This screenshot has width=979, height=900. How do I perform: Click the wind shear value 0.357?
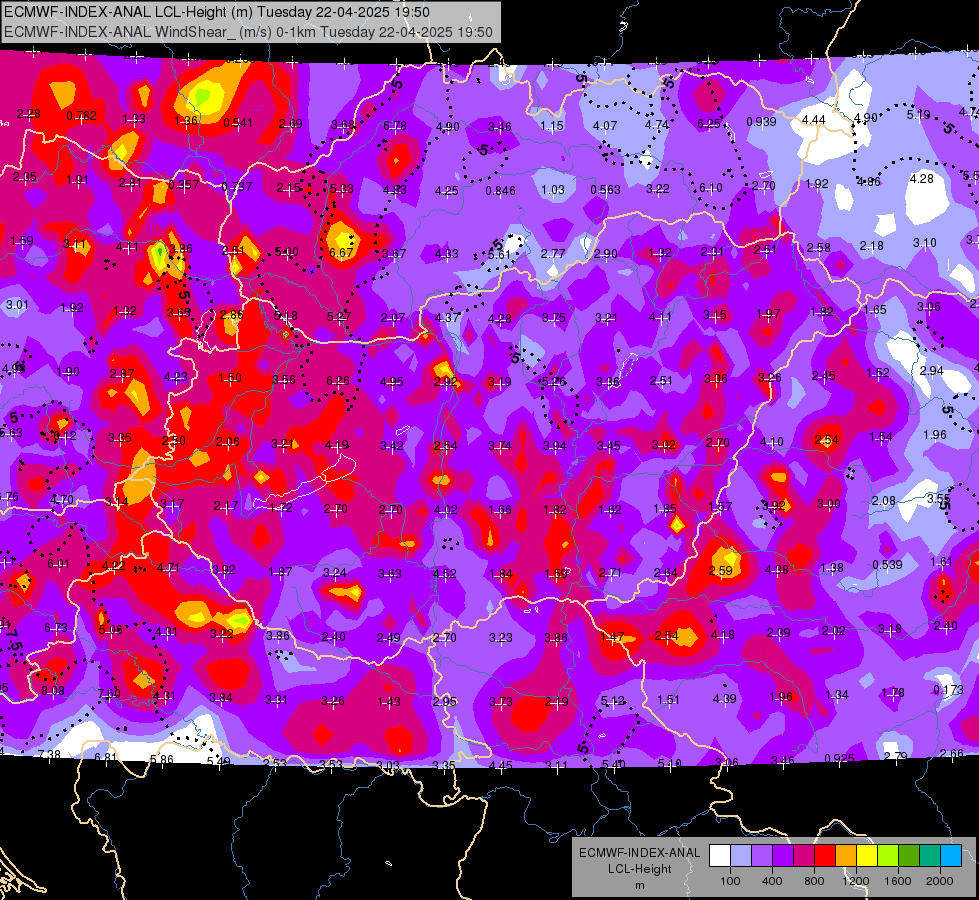[184, 185]
